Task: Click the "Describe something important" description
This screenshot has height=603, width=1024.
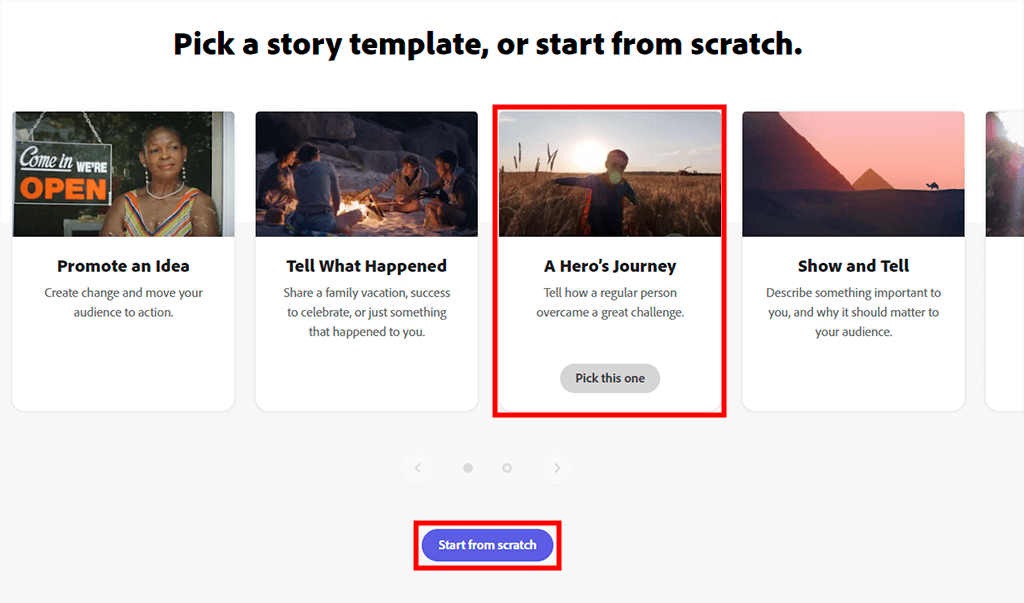Action: pos(853,312)
